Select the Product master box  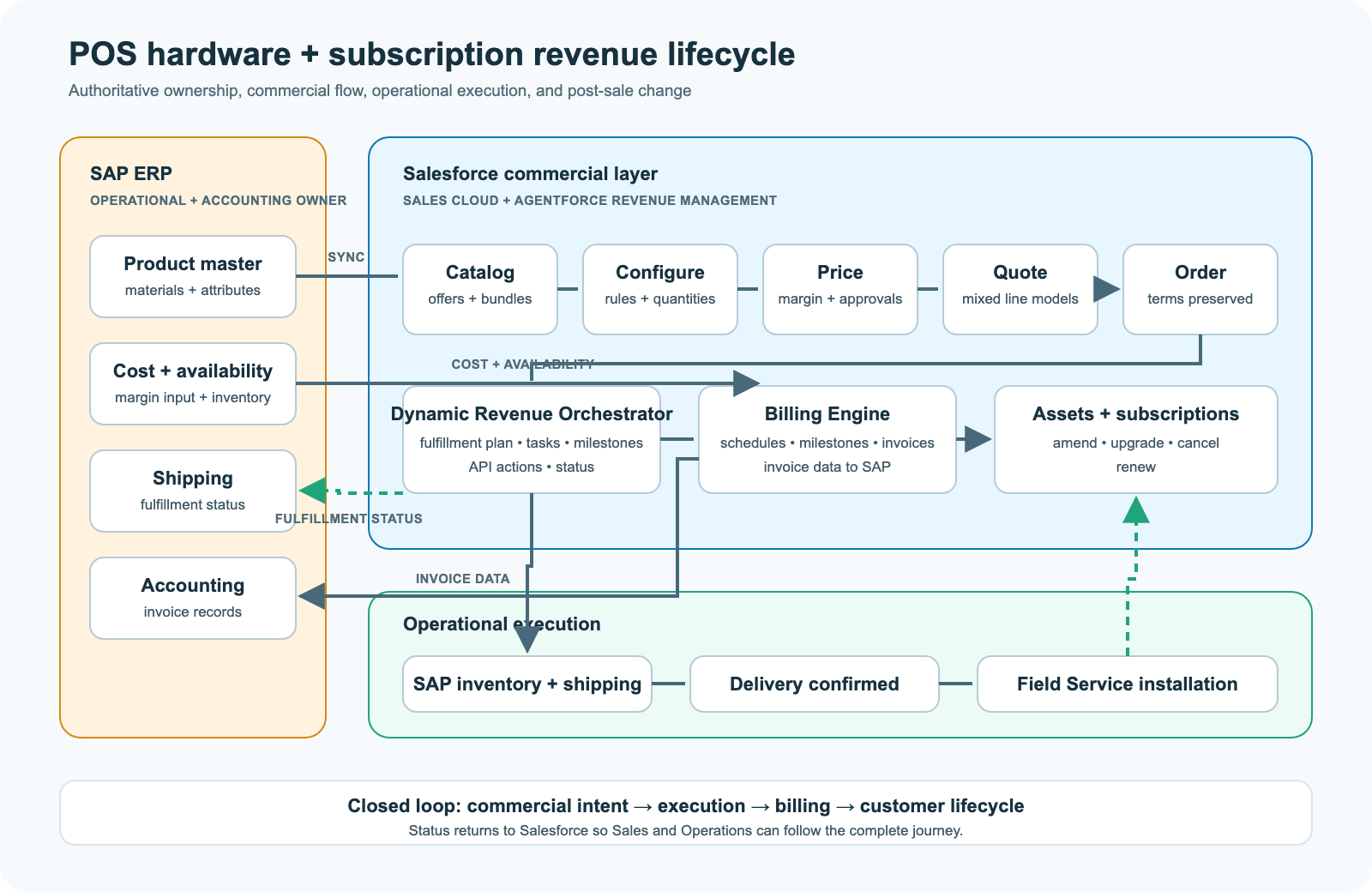[193, 276]
